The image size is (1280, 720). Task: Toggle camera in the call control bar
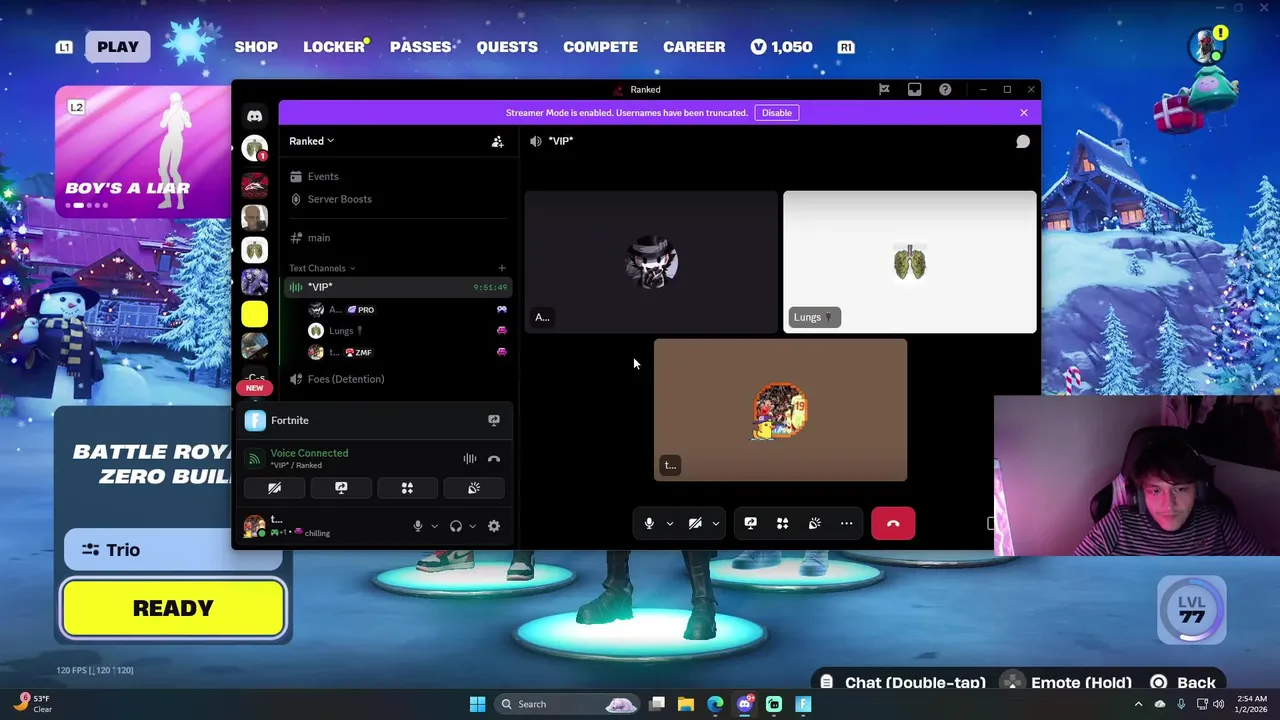click(x=695, y=523)
